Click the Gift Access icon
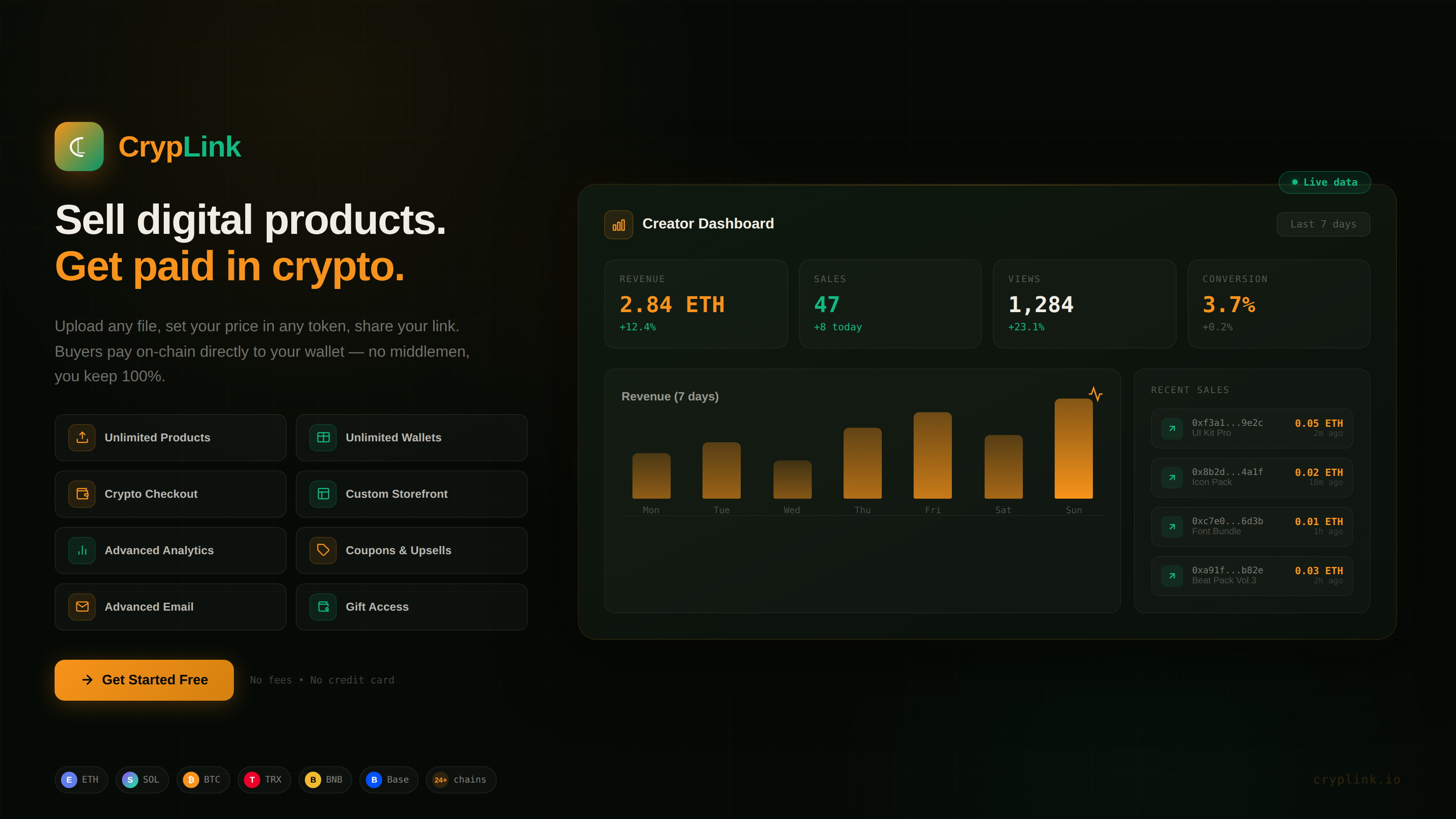Viewport: 1456px width, 819px height. point(323,607)
